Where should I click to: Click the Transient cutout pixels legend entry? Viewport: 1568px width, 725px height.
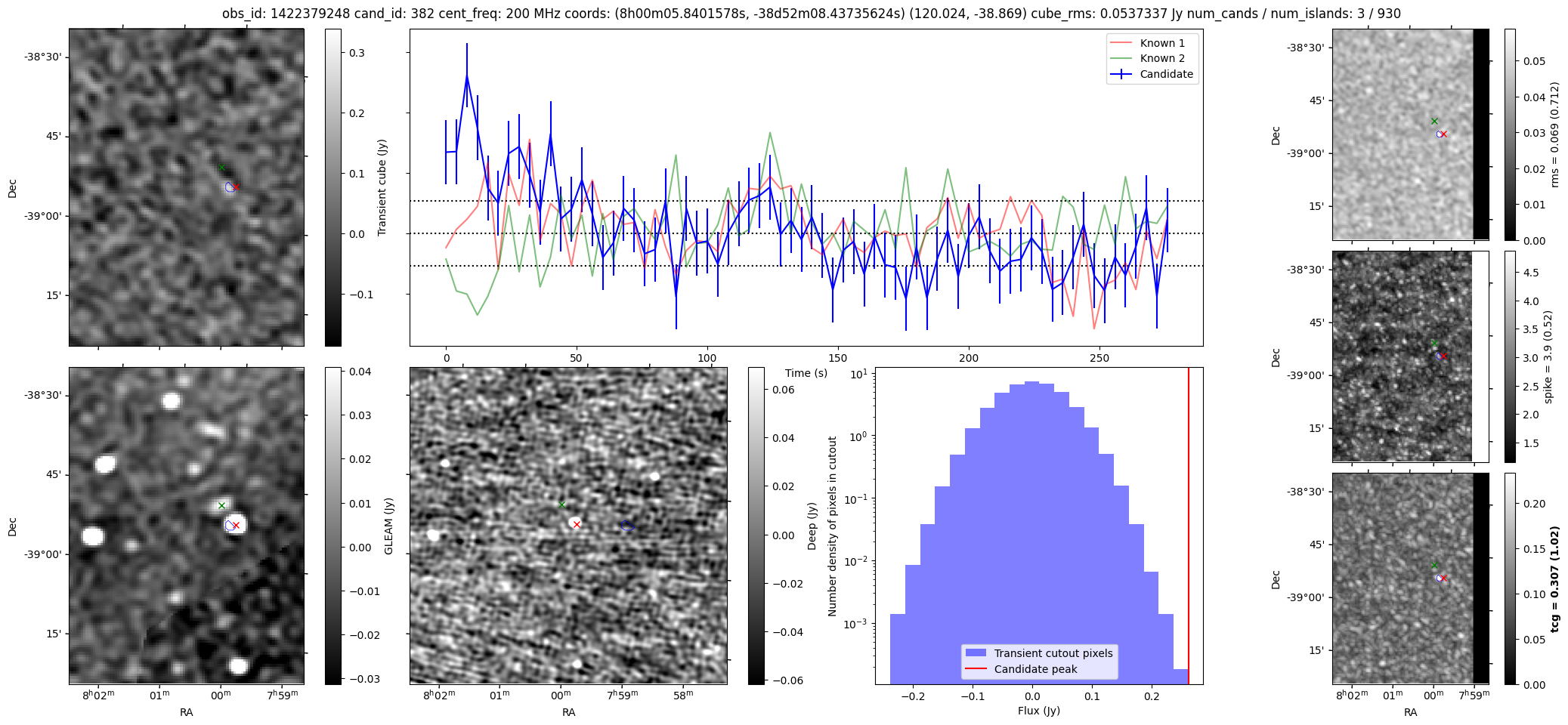1053,653
